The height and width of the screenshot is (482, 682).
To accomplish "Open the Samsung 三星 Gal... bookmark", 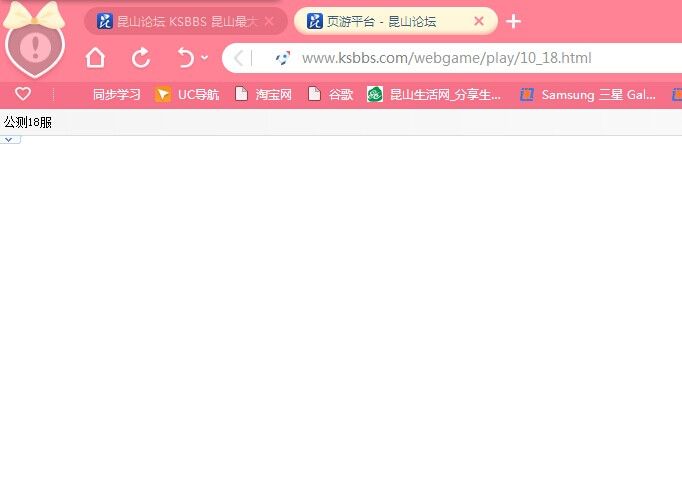I will pos(588,94).
